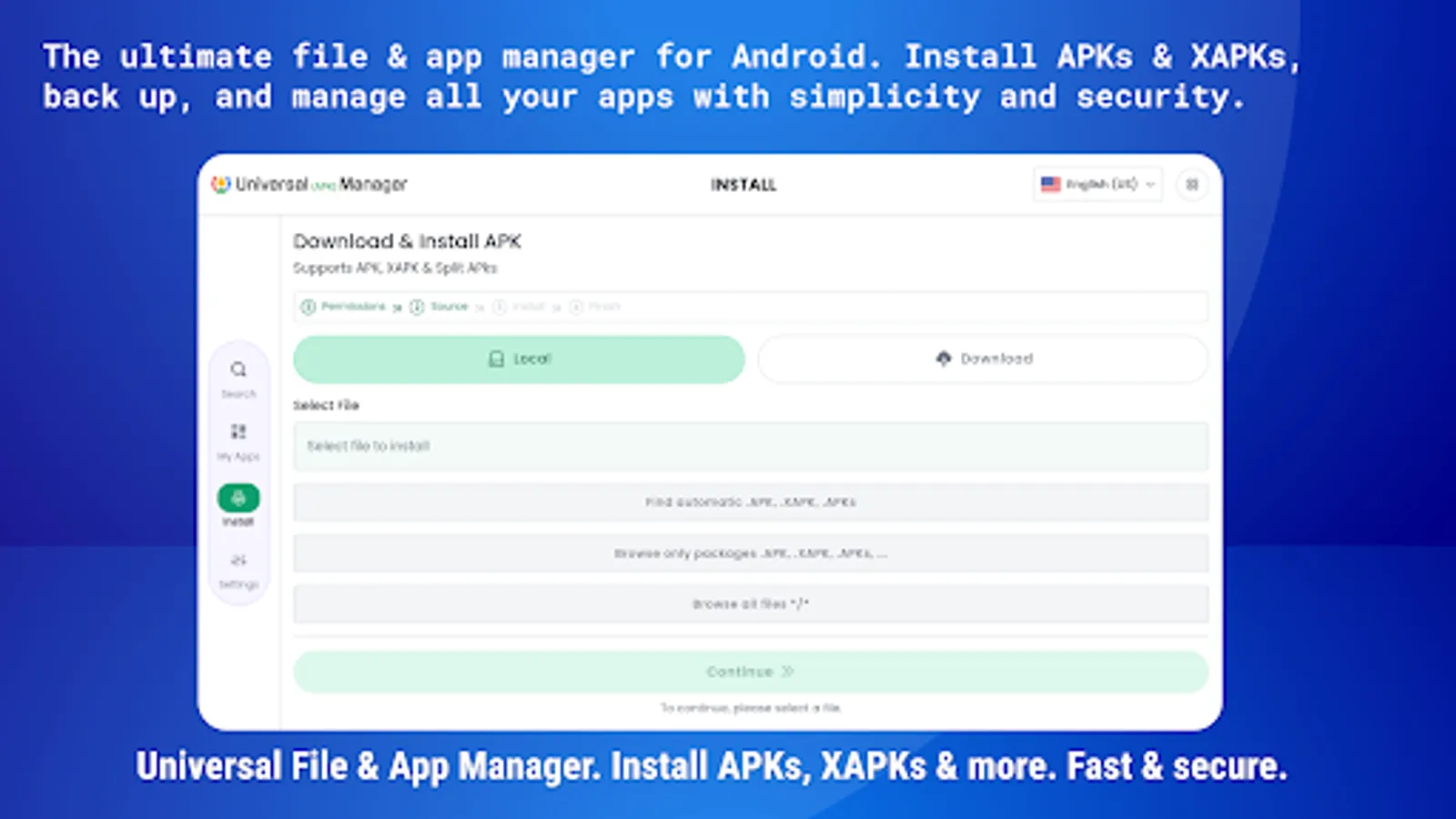Click the 'Select File' label
The image size is (1456, 819).
[326, 405]
